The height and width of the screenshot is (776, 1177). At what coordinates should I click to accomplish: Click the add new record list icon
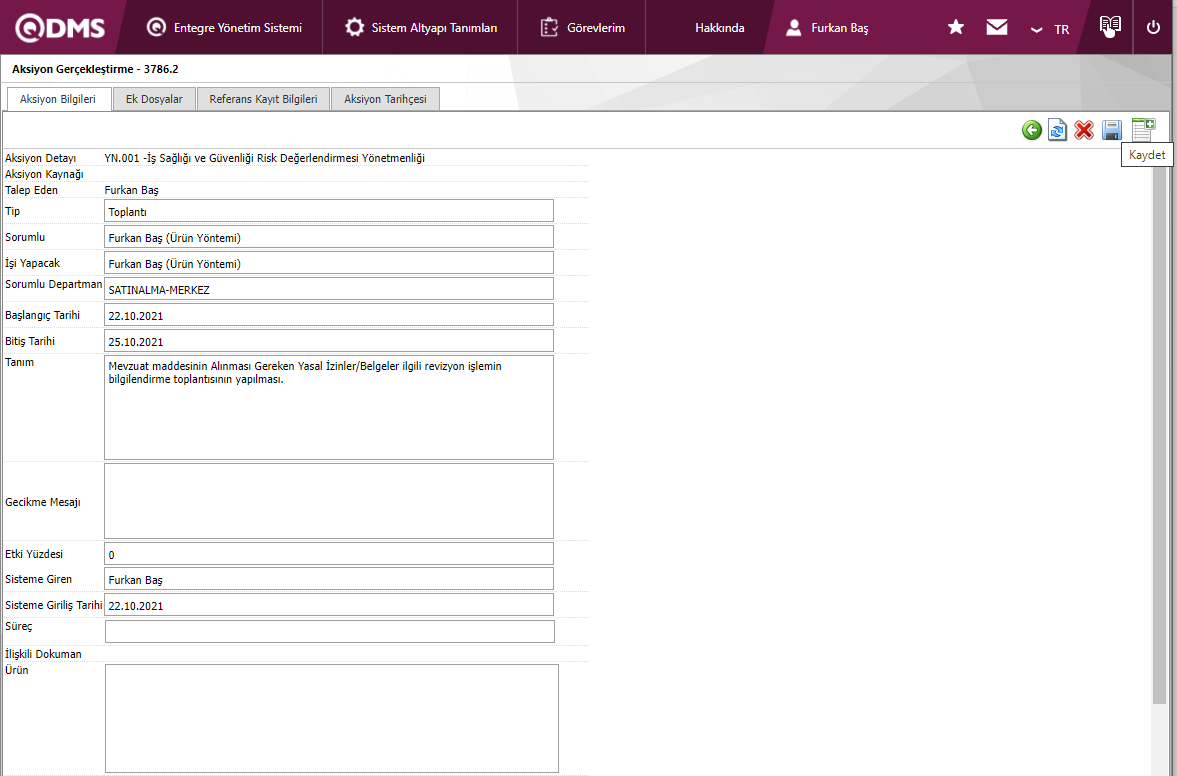coord(1142,129)
